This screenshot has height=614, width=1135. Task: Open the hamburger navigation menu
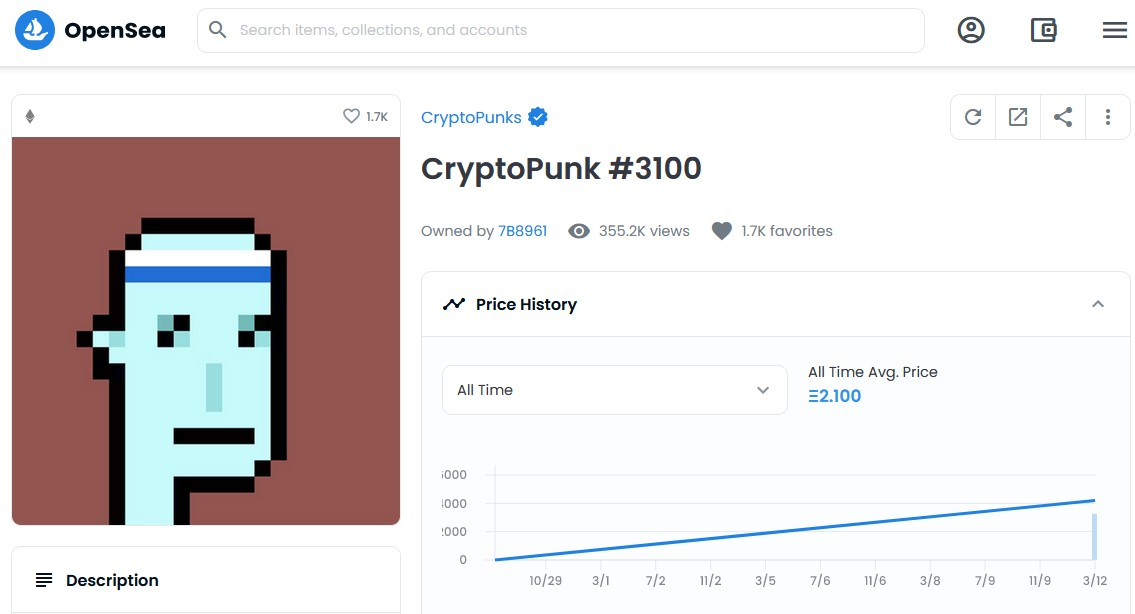(x=1114, y=30)
